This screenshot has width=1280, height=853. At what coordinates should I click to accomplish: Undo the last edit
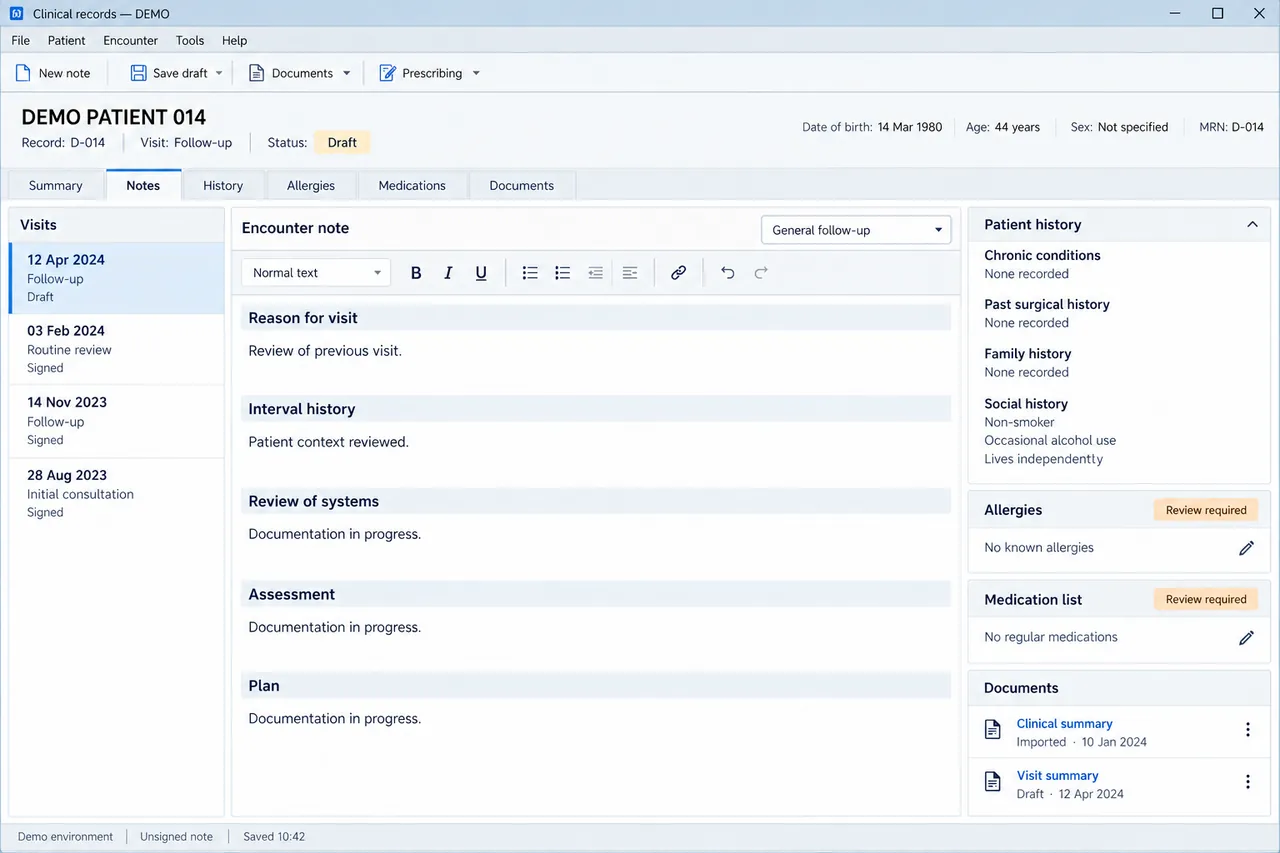(x=727, y=273)
